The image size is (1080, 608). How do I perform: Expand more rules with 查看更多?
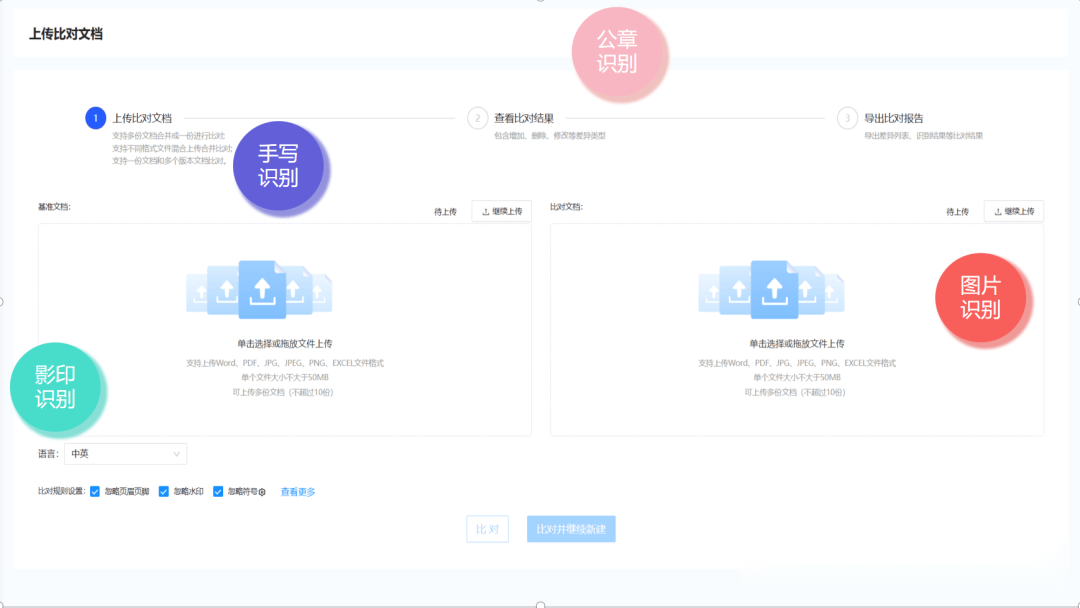click(x=298, y=492)
